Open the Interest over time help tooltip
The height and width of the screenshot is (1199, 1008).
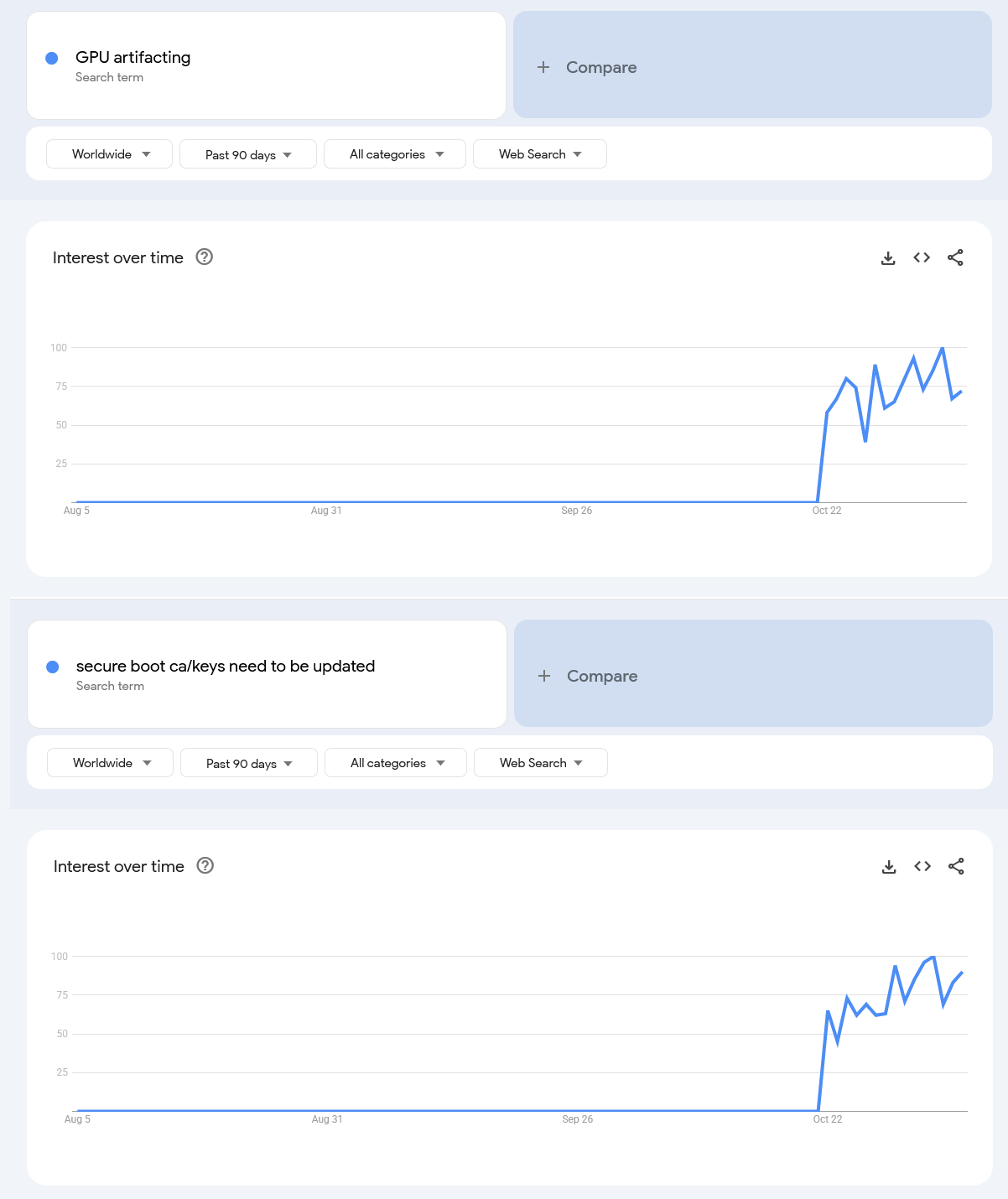(x=204, y=257)
